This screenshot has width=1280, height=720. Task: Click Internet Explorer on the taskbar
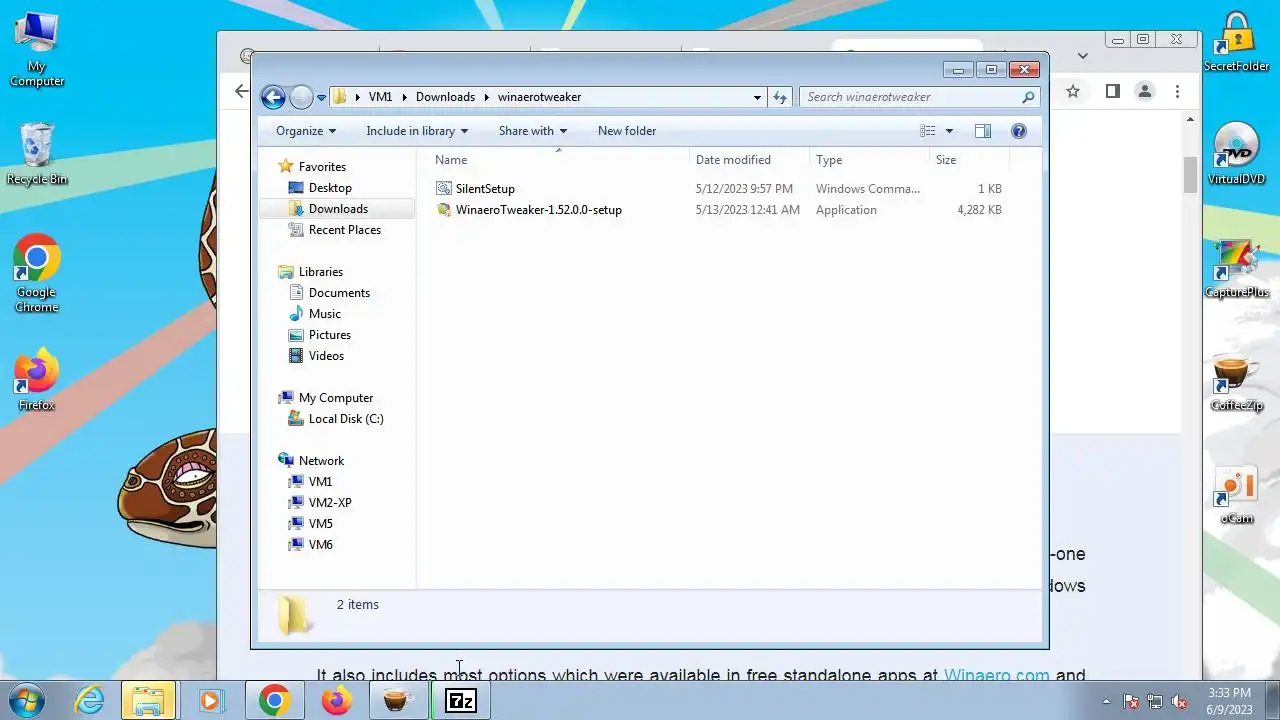click(89, 701)
